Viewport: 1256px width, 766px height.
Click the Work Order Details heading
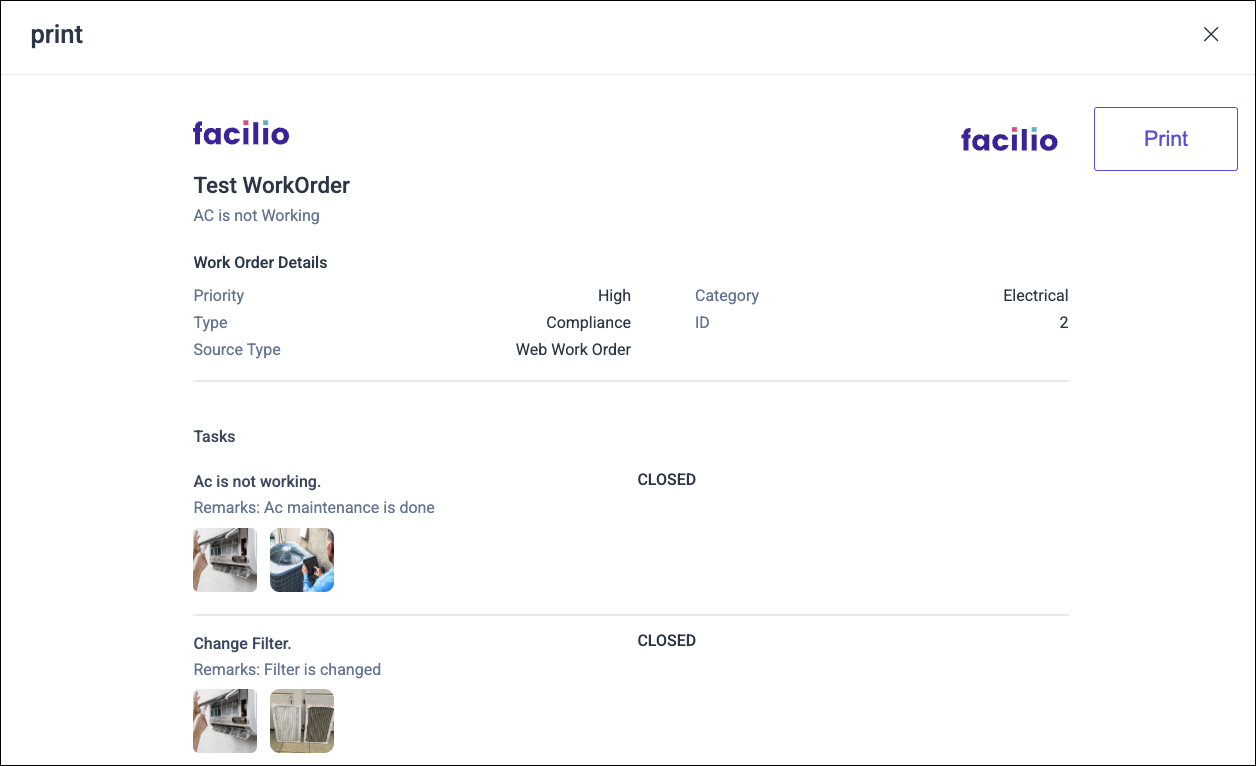pyautogui.click(x=260, y=263)
